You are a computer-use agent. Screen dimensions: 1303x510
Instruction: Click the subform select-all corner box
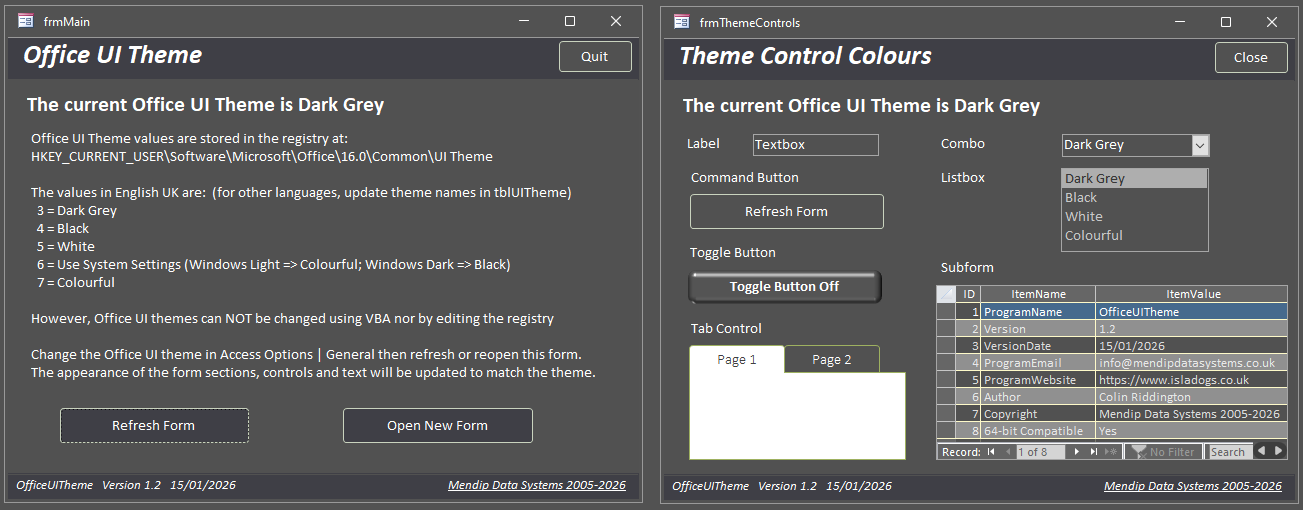[946, 294]
